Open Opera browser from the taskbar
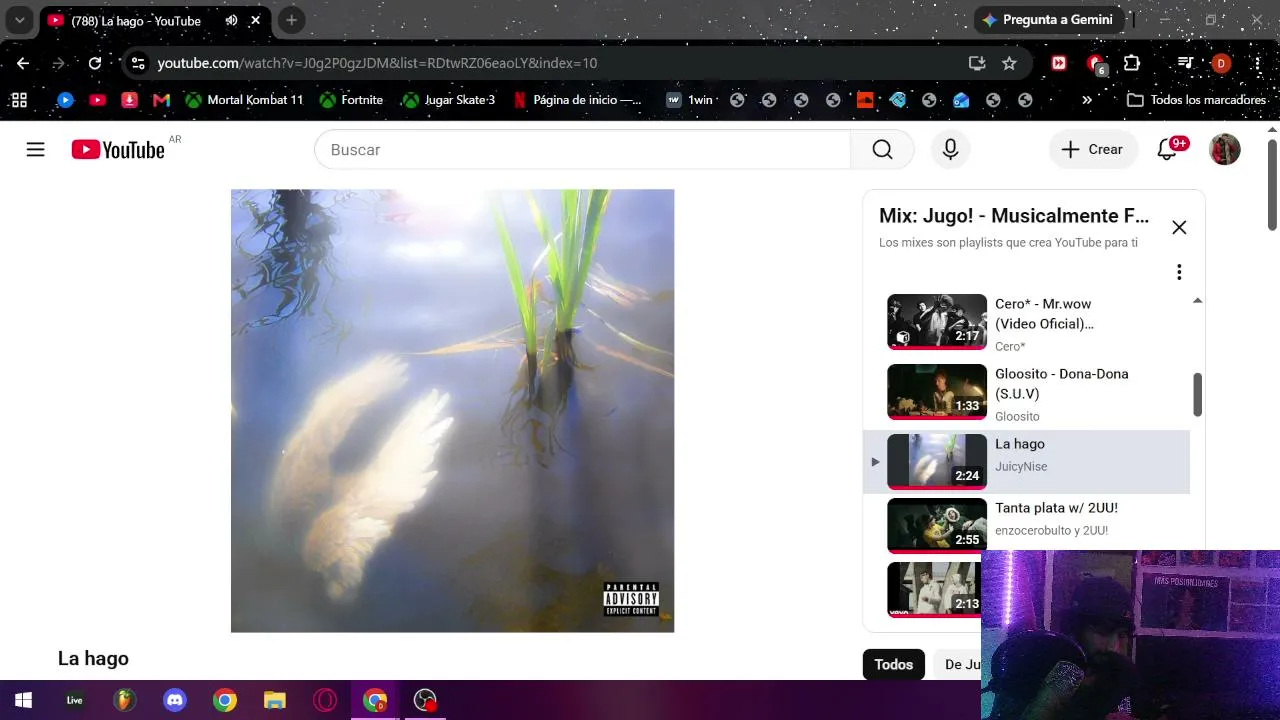This screenshot has height=720, width=1280. (x=325, y=700)
